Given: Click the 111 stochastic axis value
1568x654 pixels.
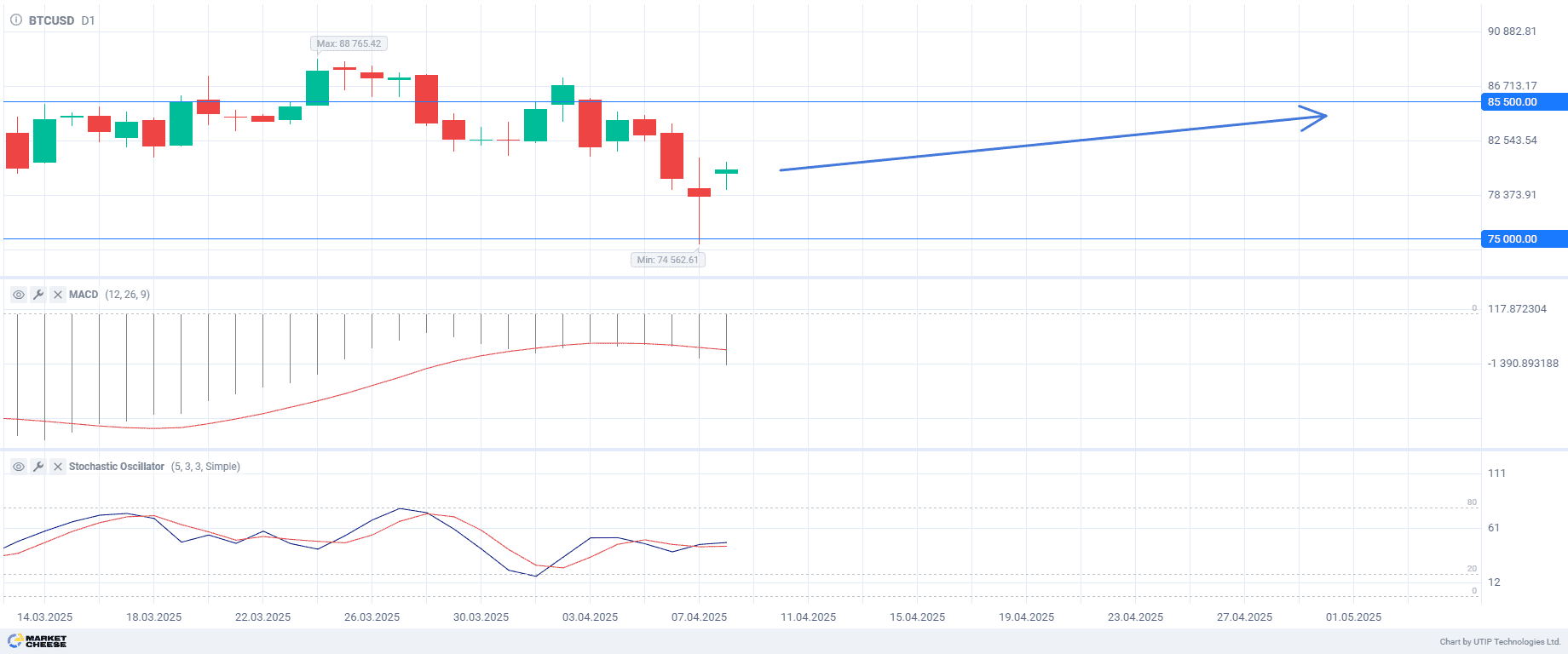Looking at the screenshot, I should click(x=1496, y=473).
